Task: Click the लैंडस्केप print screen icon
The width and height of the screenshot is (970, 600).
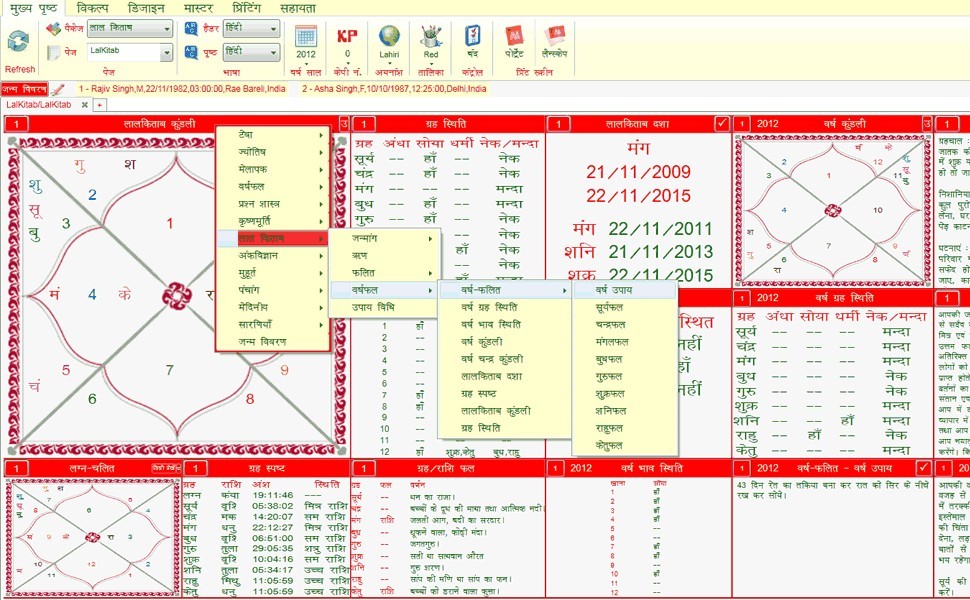Action: click(556, 38)
